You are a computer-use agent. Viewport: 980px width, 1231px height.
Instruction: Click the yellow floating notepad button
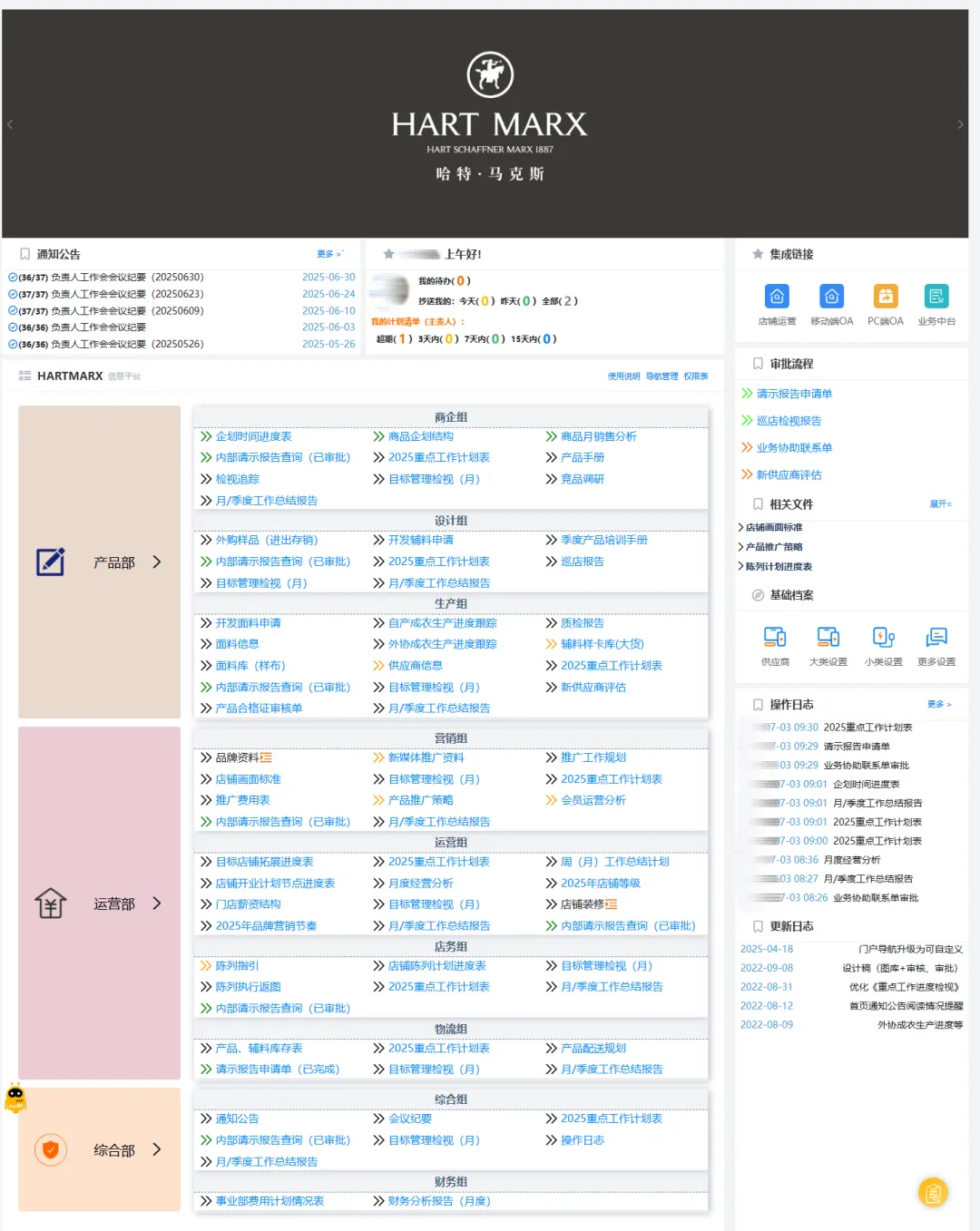click(933, 1192)
